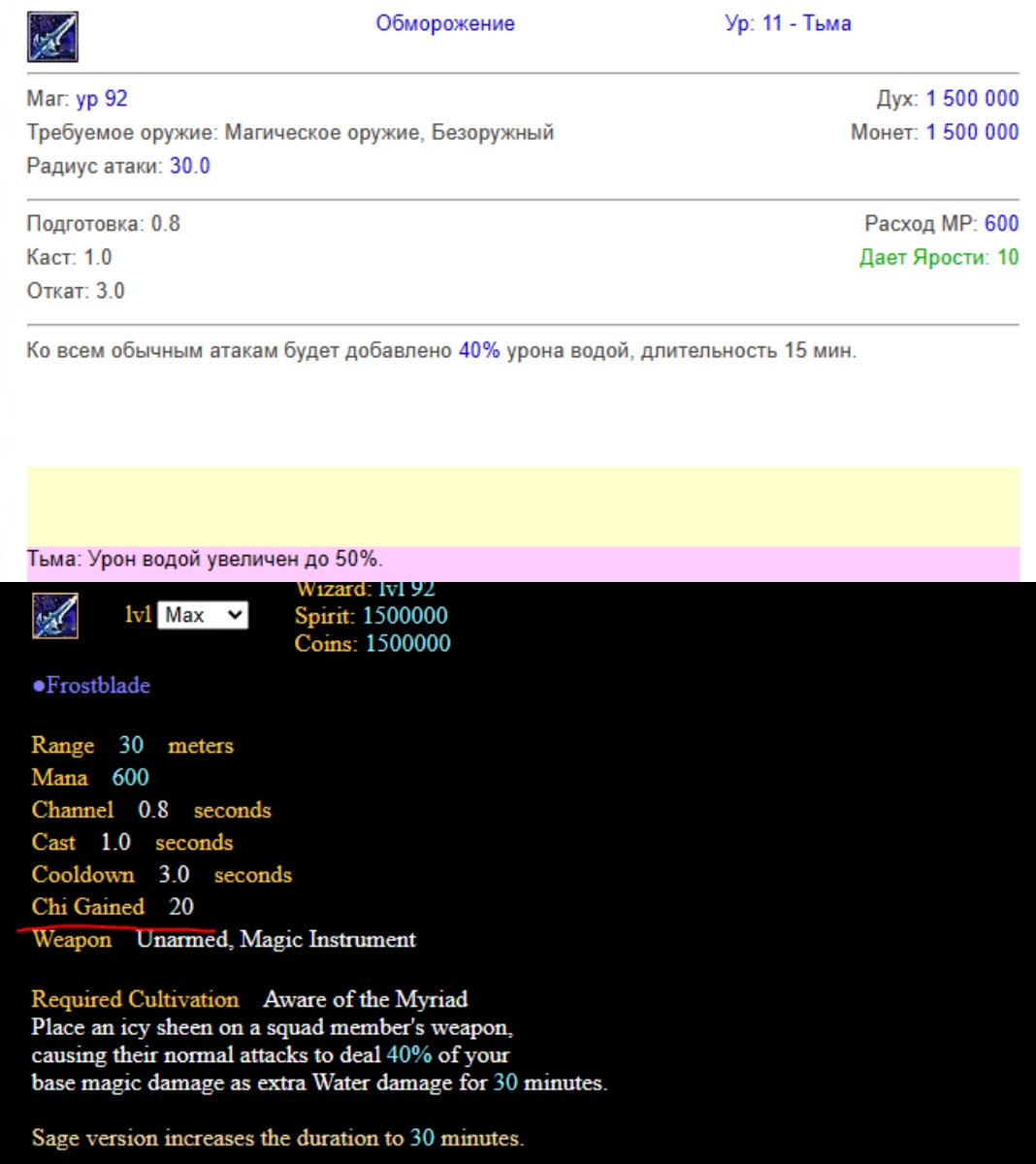1036x1164 pixels.
Task: Click the empty yellow highlighted block
Action: (x=523, y=505)
